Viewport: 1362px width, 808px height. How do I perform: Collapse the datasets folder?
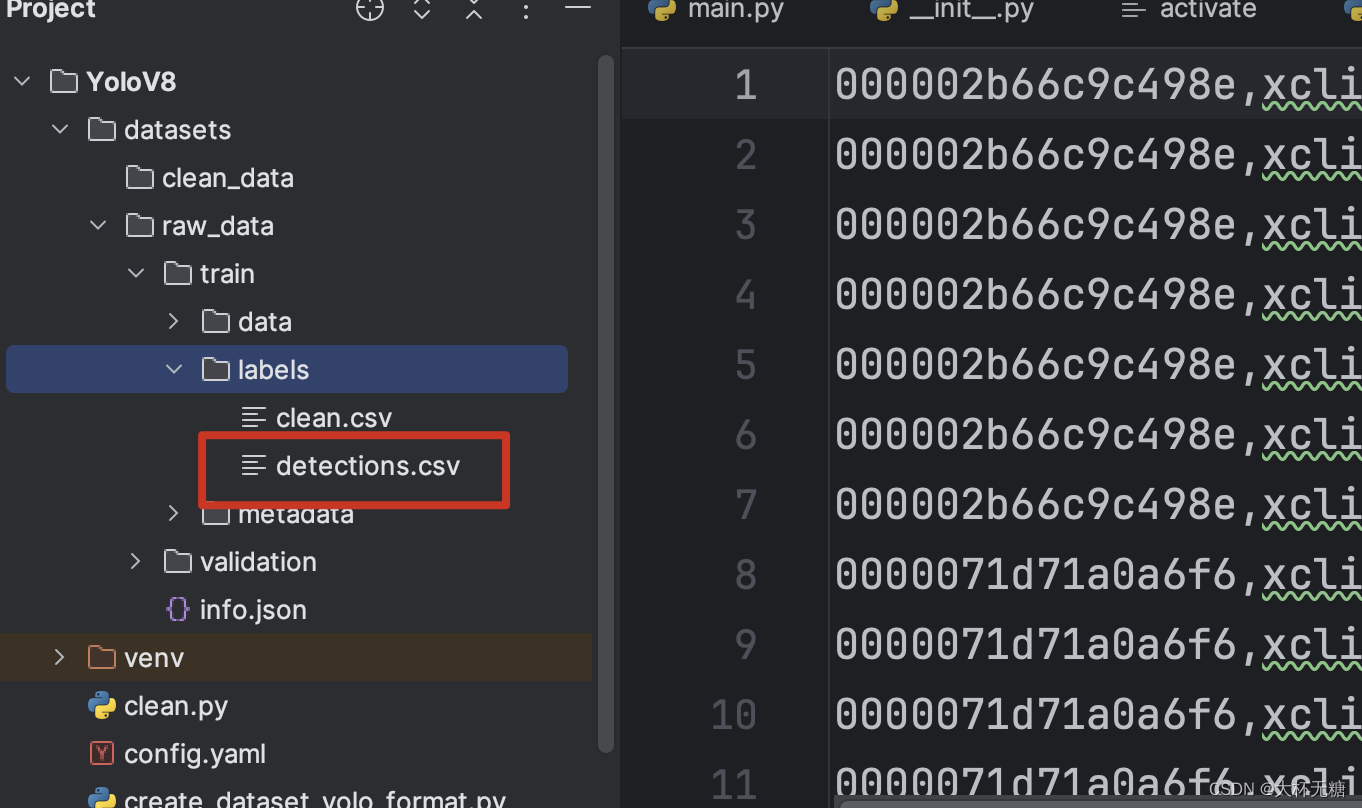(60, 130)
